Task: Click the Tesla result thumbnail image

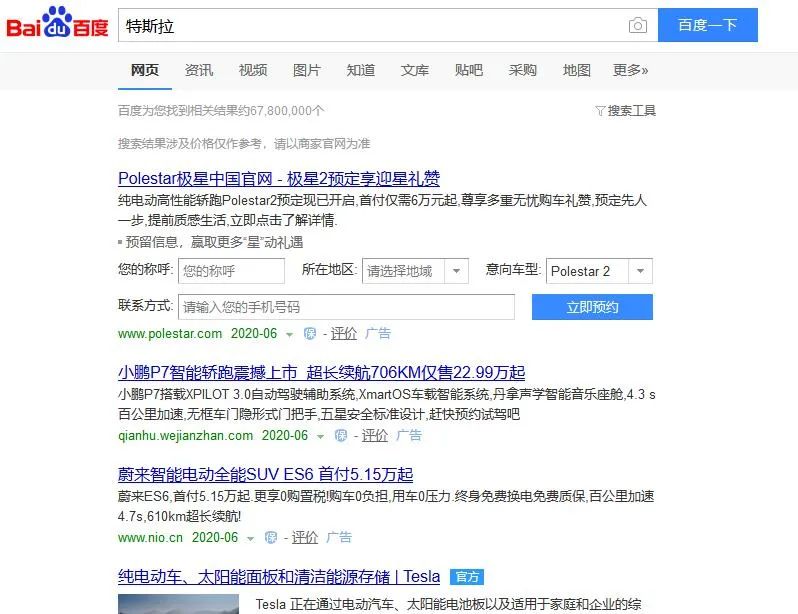Action: (x=179, y=604)
